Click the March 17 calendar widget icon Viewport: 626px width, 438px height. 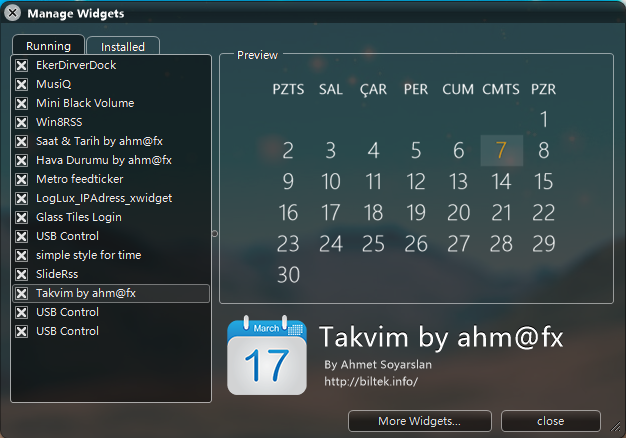pyautogui.click(x=267, y=355)
